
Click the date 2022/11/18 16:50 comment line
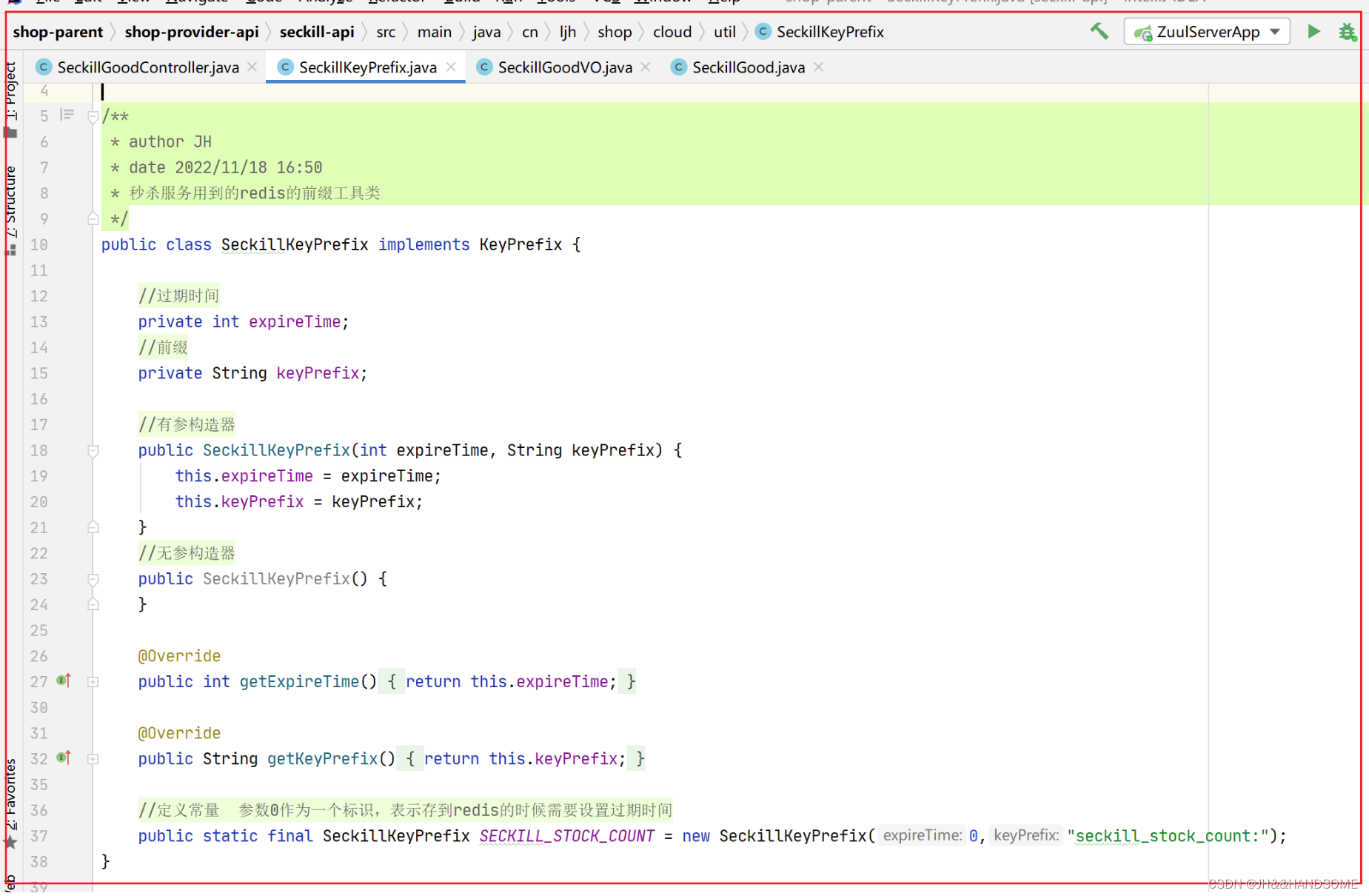[x=226, y=167]
